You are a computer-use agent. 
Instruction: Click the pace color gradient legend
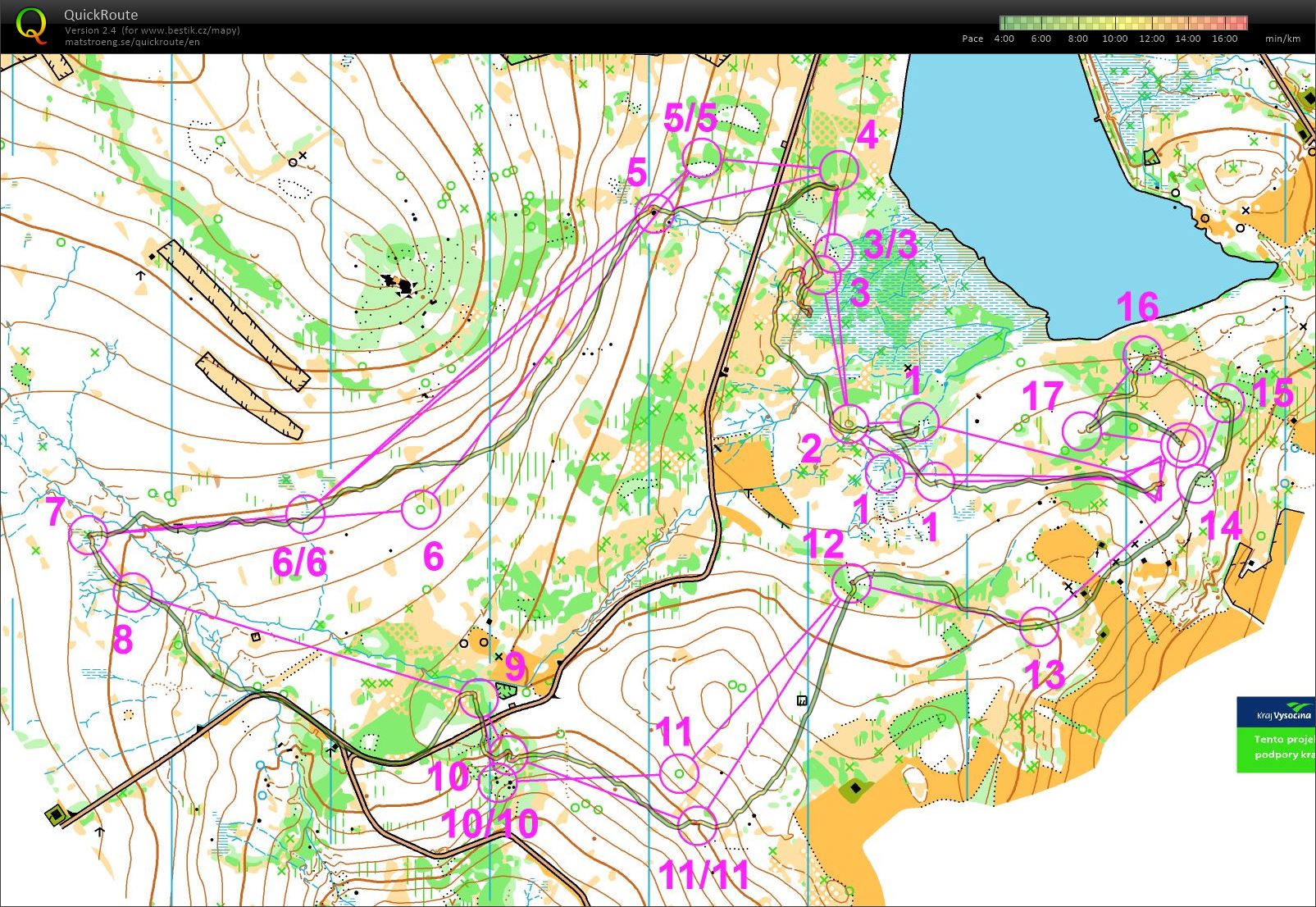[1122, 23]
